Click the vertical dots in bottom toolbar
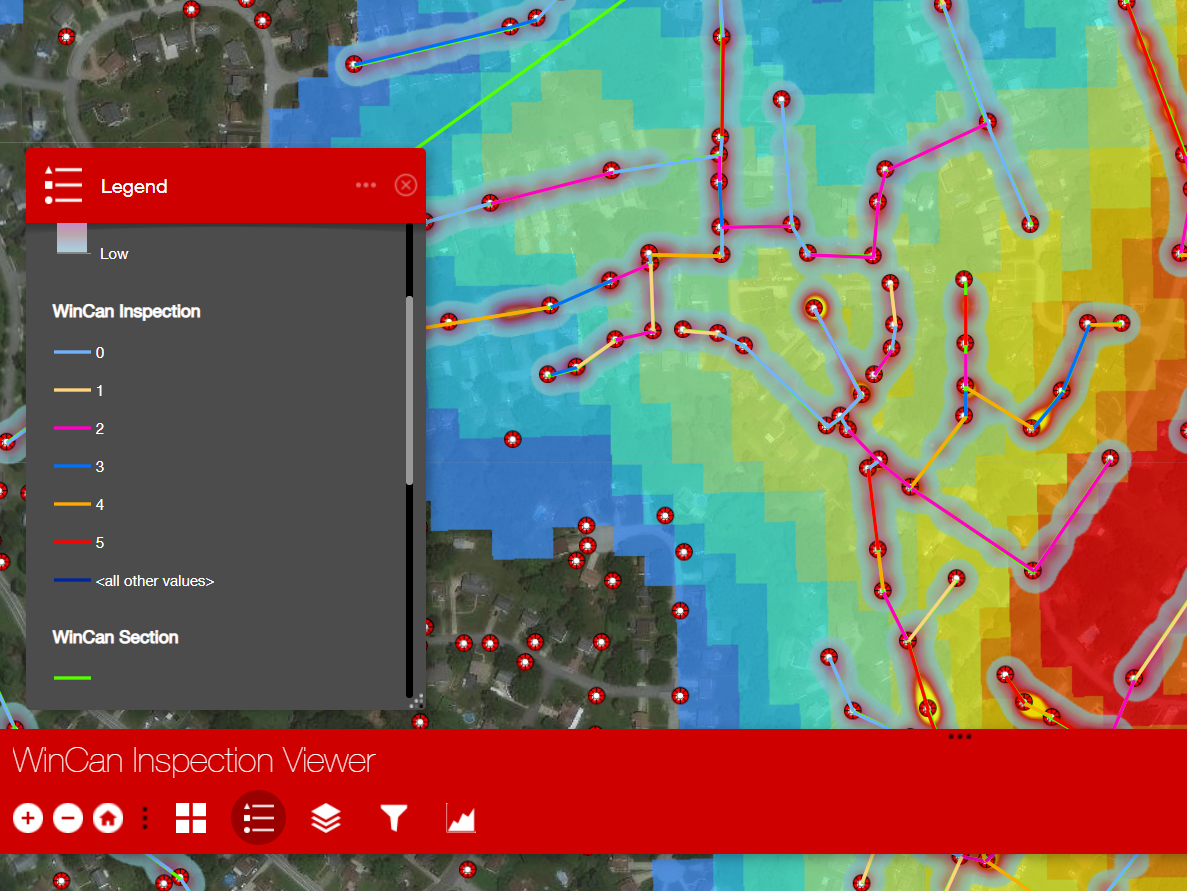Screen dimensions: 1187x891 point(145,818)
